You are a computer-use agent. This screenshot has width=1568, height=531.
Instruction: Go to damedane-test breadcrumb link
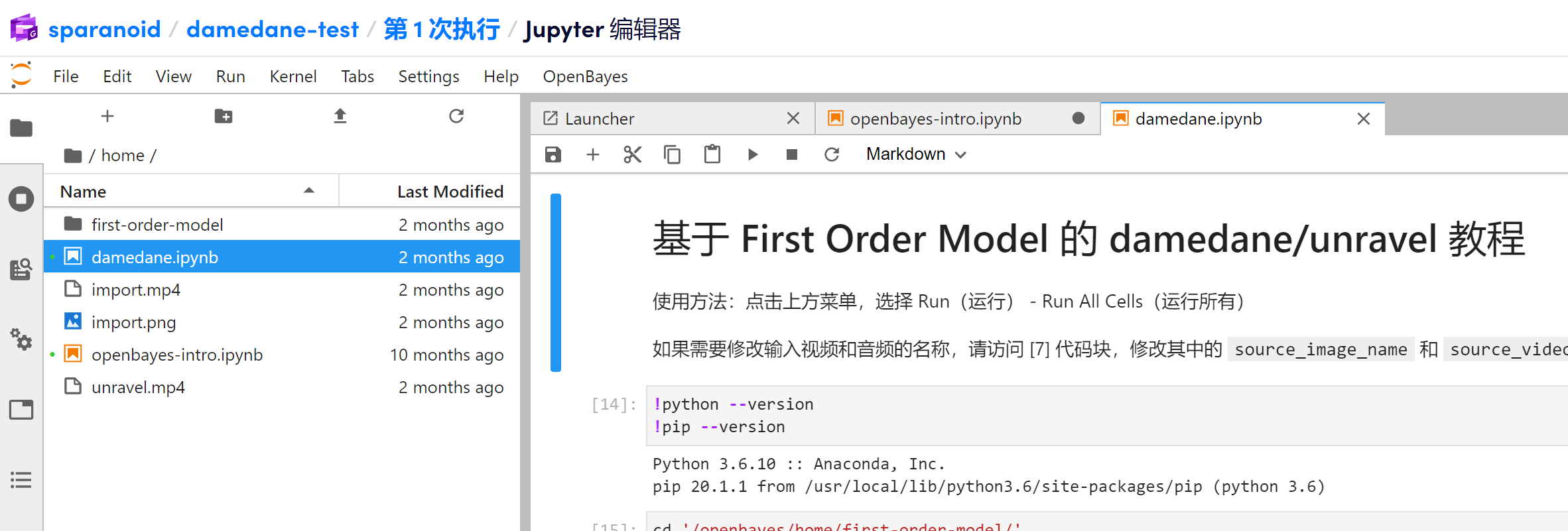pos(272,29)
